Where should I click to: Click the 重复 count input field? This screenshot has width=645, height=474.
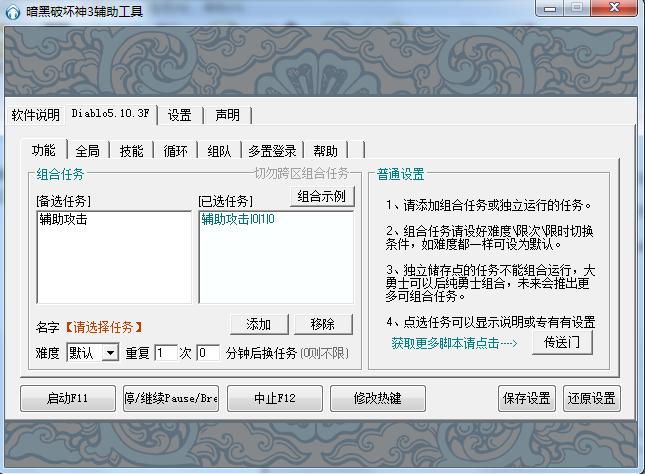(x=165, y=353)
